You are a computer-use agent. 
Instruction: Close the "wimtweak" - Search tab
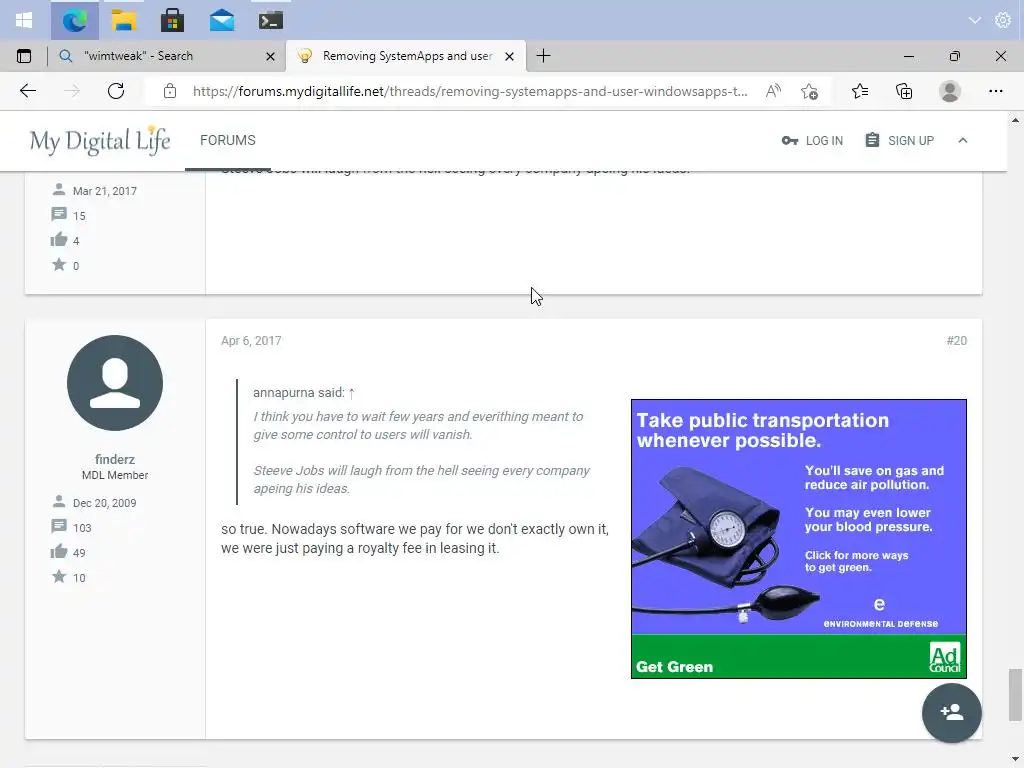coord(270,57)
